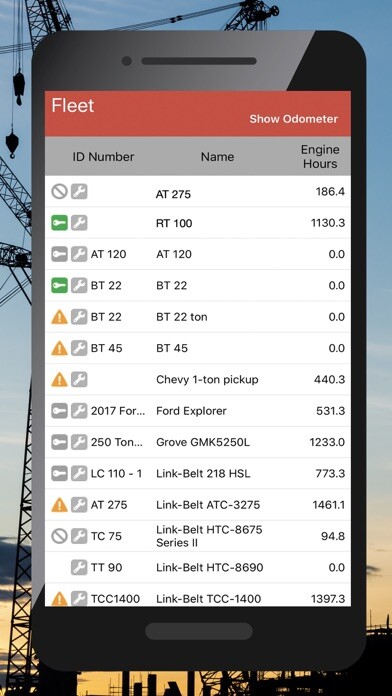Click wrench icon in RT 100 row
The height and width of the screenshot is (696, 392).
click(x=79, y=222)
